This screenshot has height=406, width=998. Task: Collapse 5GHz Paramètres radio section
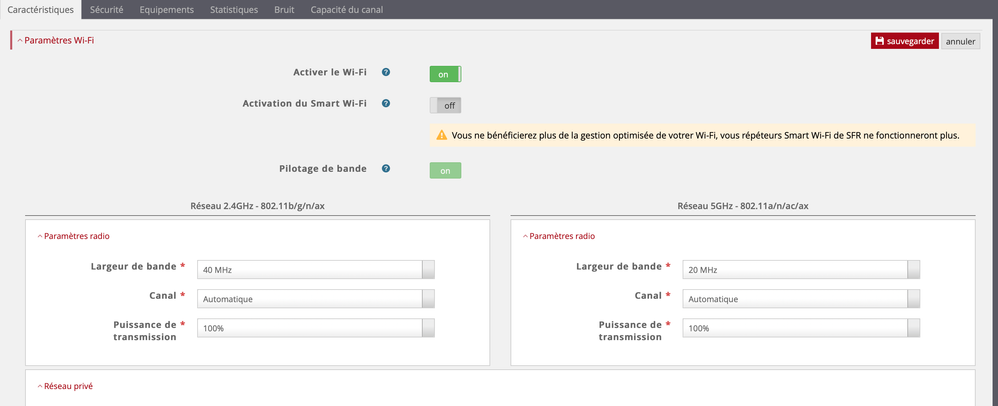tap(559, 236)
